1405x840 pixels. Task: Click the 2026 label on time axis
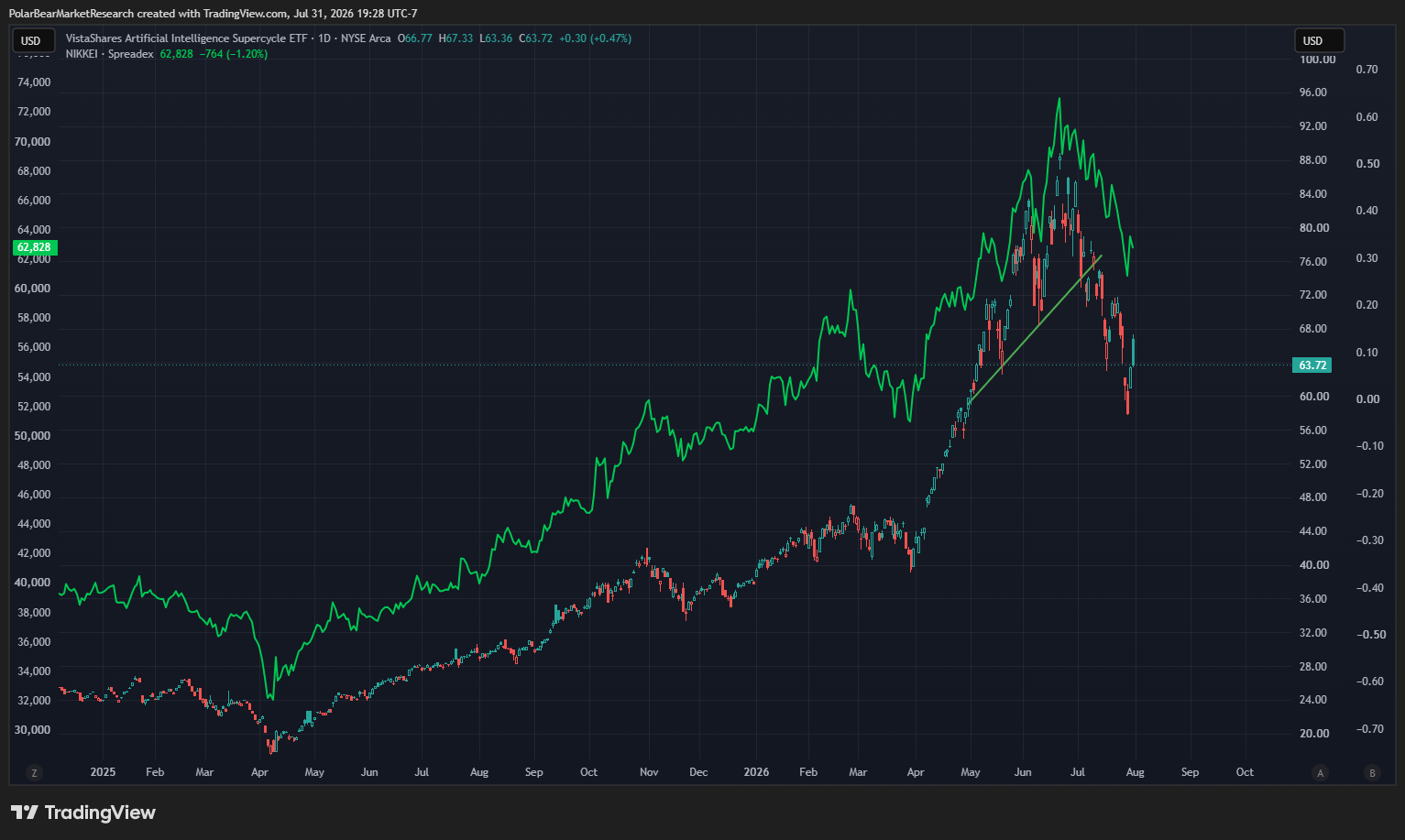click(756, 772)
